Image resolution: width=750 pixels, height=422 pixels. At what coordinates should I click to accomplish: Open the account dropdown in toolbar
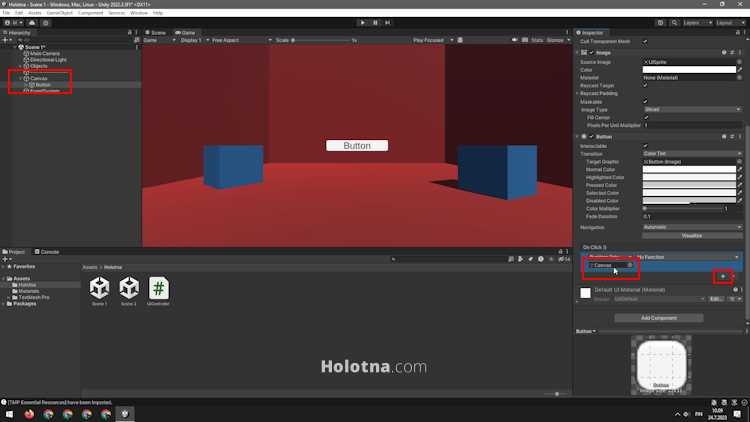click(x=13, y=22)
